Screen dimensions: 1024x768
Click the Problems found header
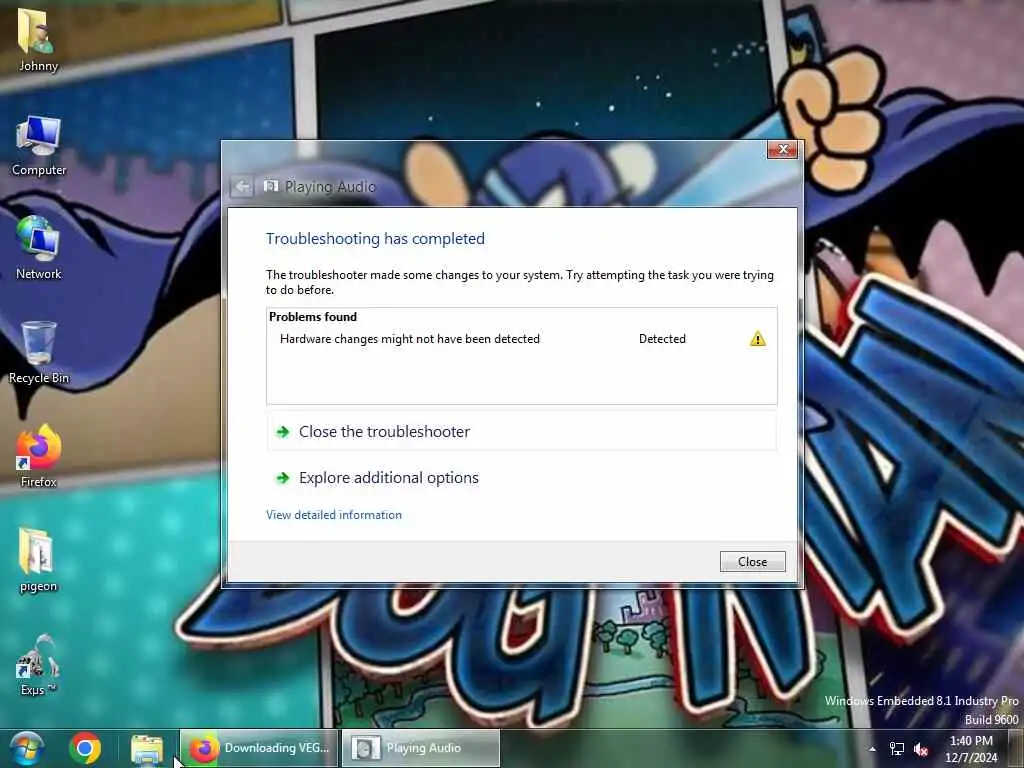[x=313, y=317]
